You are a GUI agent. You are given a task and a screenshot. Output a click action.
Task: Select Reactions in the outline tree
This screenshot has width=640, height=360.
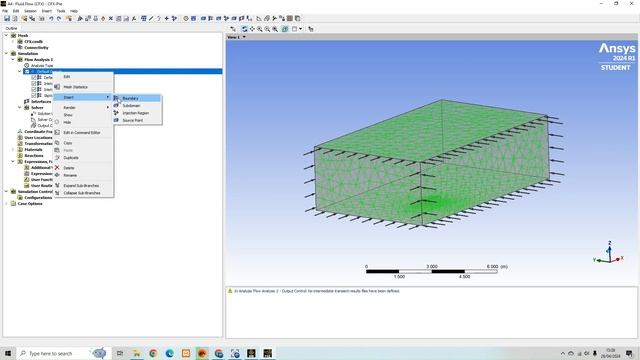click(x=34, y=156)
